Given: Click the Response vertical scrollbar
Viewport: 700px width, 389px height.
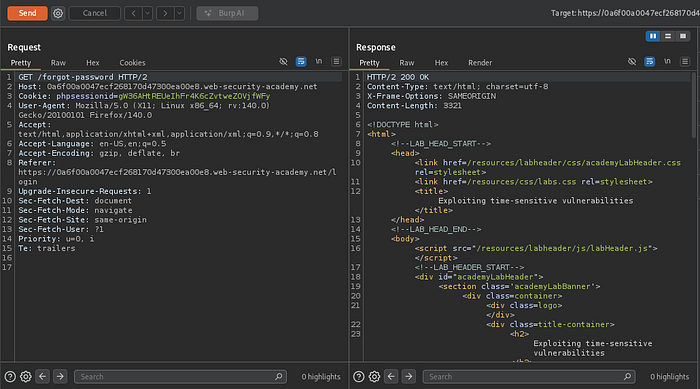Looking at the screenshot, I should tap(695, 105).
